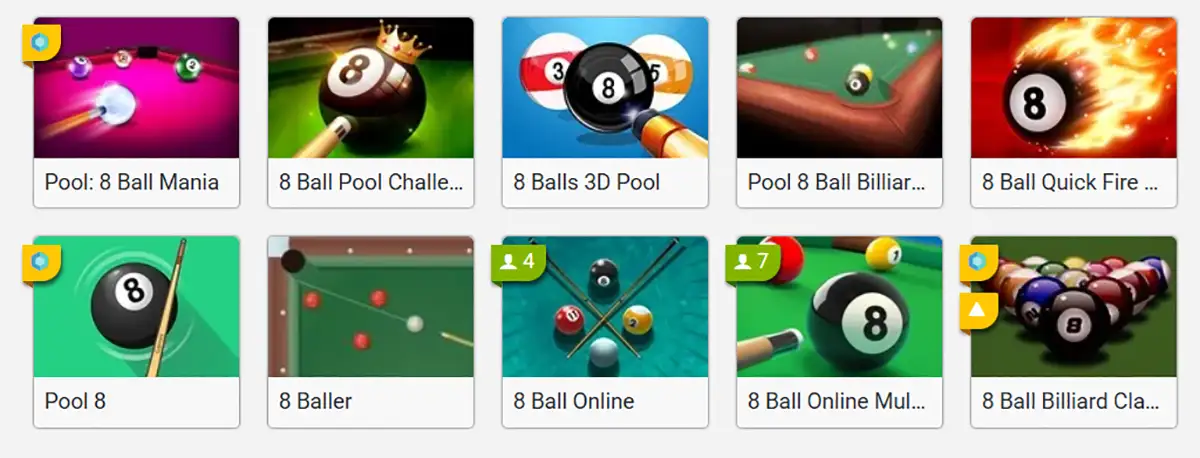This screenshot has width=1200, height=458.
Task: Open the Pool 8 Ball Billiards thumbnail
Action: (x=839, y=88)
